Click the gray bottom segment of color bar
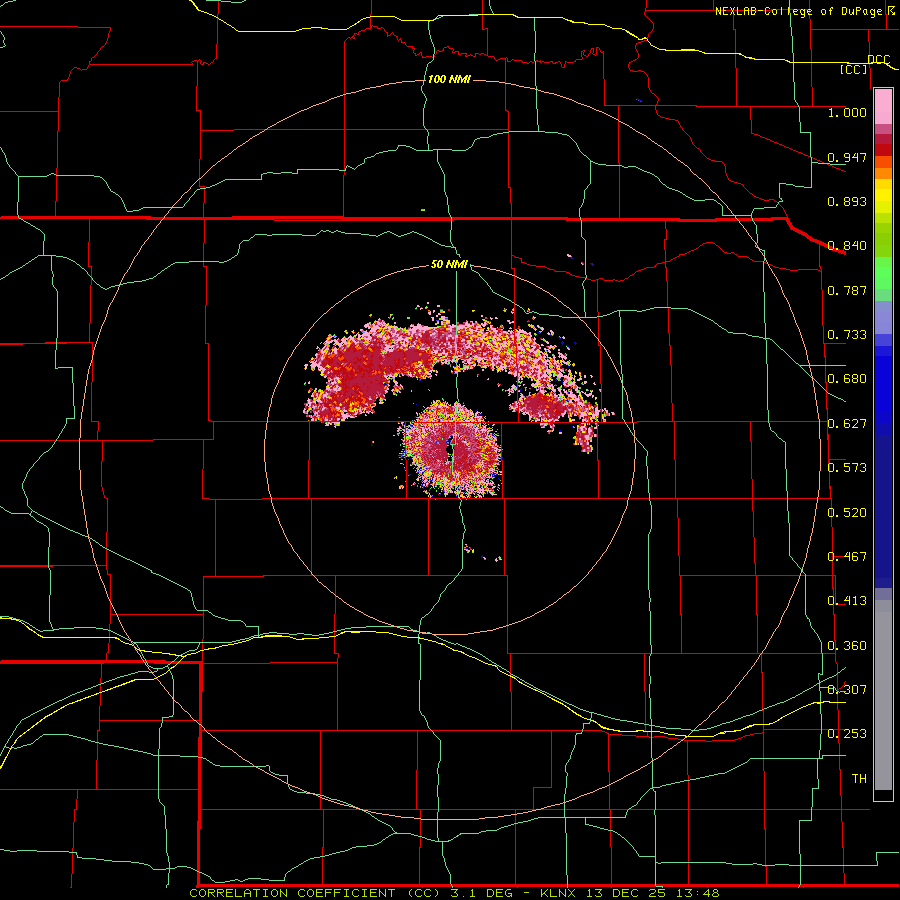900x900 pixels. click(x=883, y=695)
